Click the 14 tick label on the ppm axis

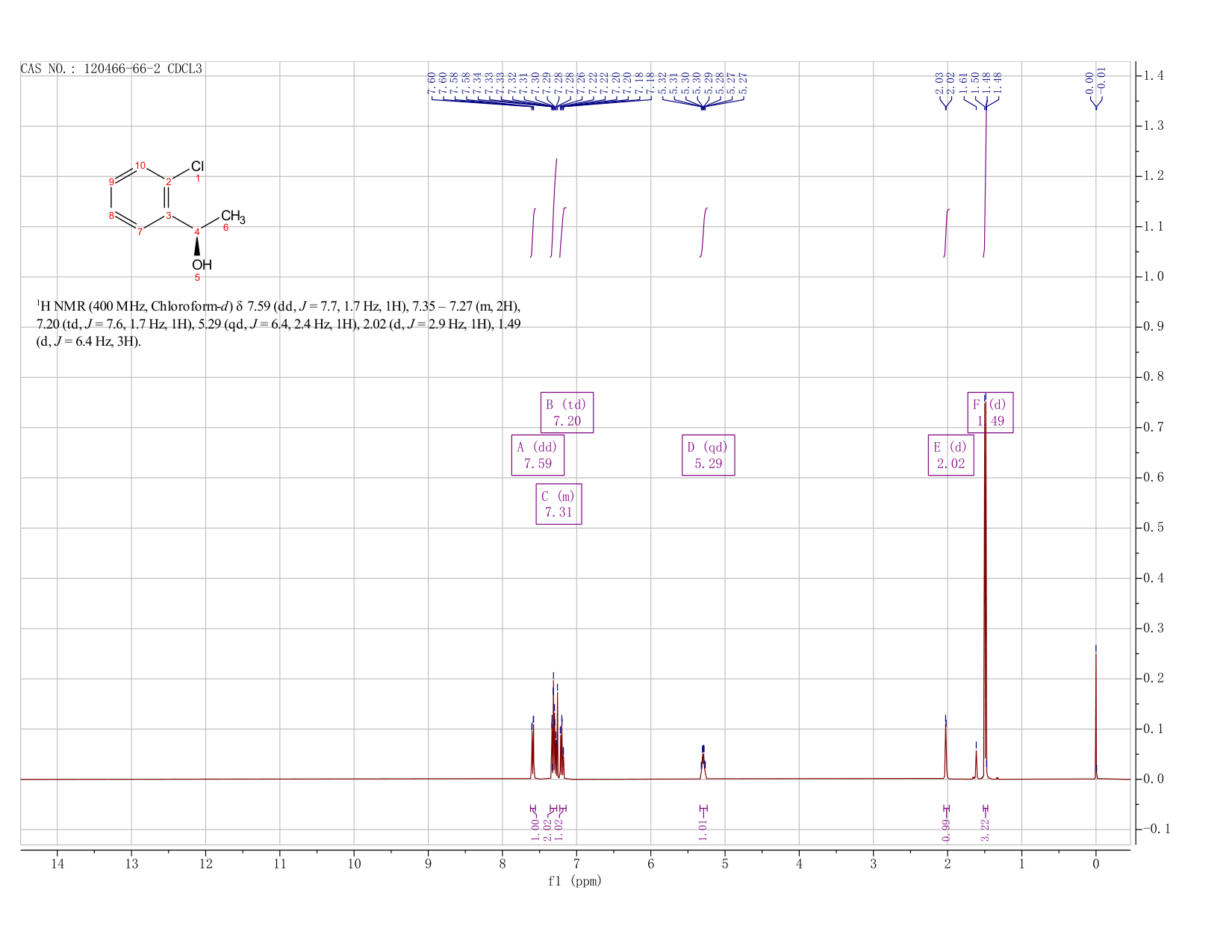57,864
